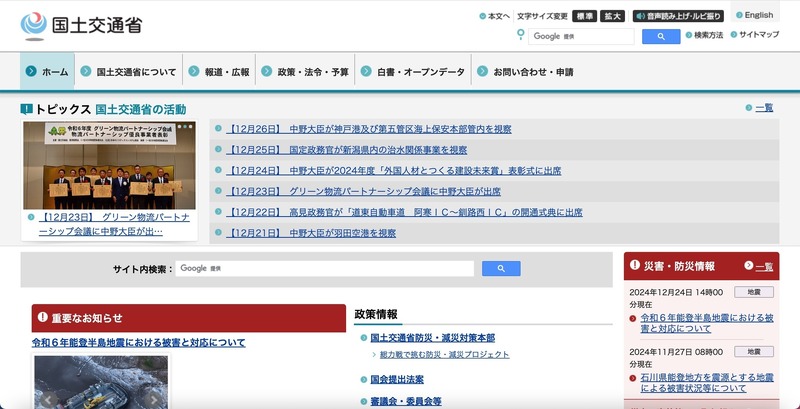Click the arrow icon beside English
The width and height of the screenshot is (800, 409).
(738, 16)
